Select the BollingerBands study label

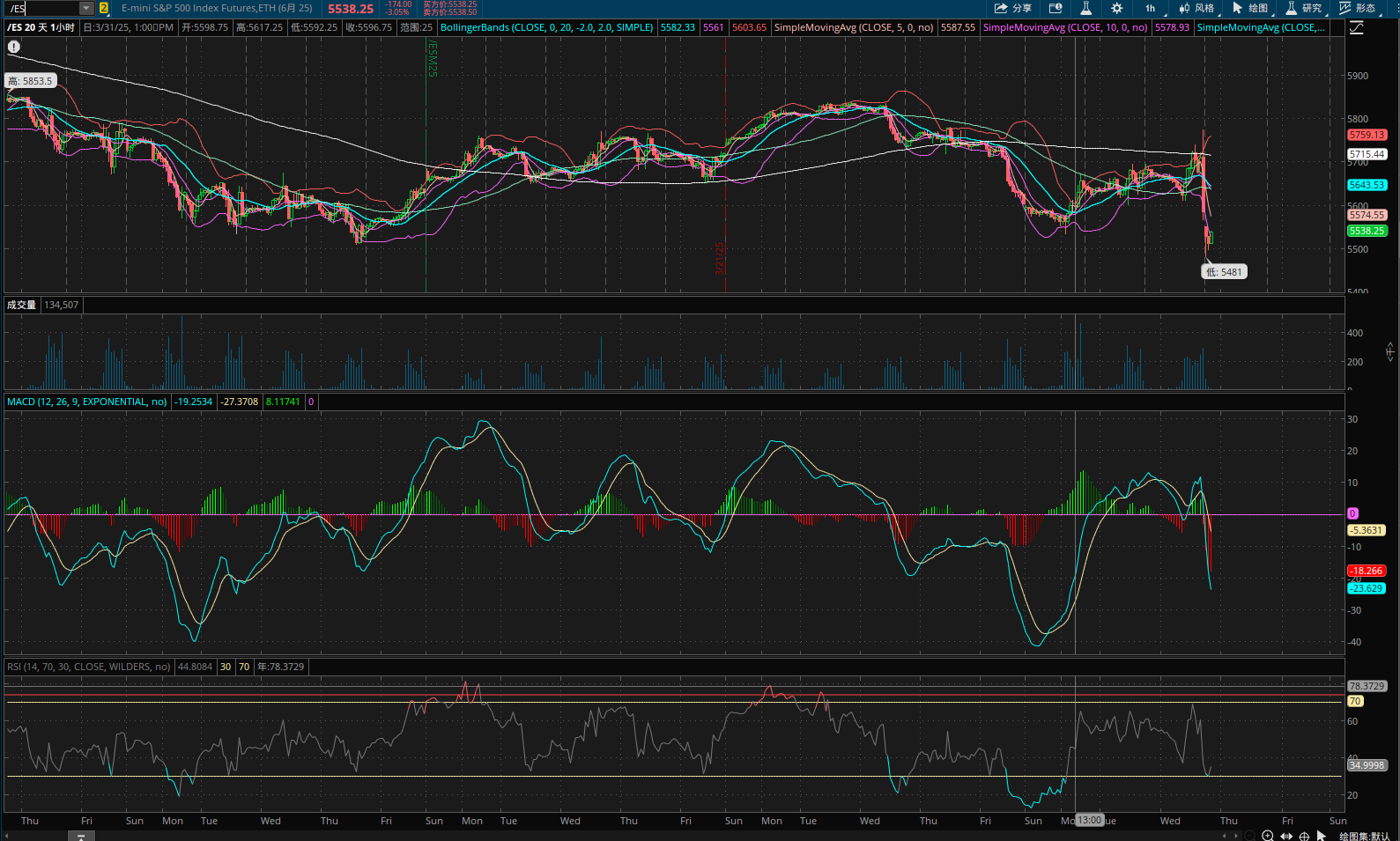(x=546, y=27)
